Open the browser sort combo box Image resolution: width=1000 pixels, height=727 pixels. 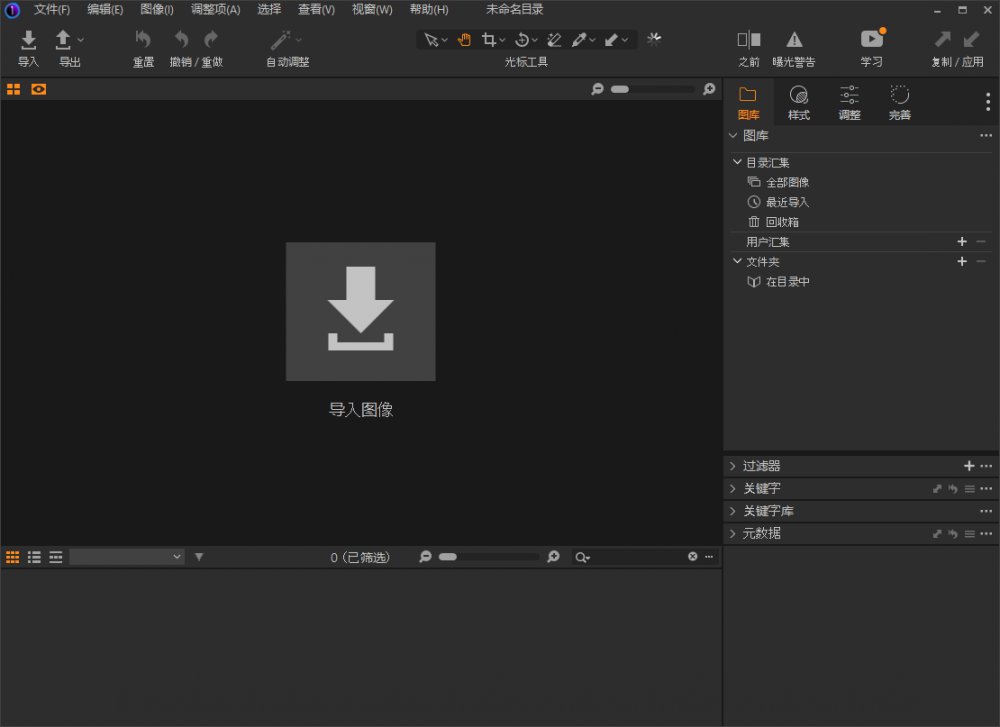pos(127,557)
